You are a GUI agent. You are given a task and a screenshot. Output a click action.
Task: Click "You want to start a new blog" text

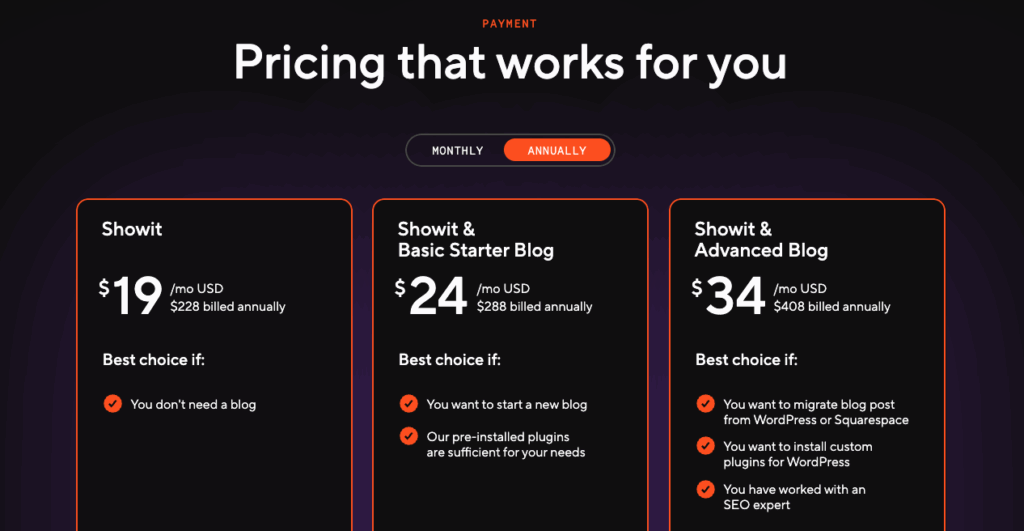(507, 405)
